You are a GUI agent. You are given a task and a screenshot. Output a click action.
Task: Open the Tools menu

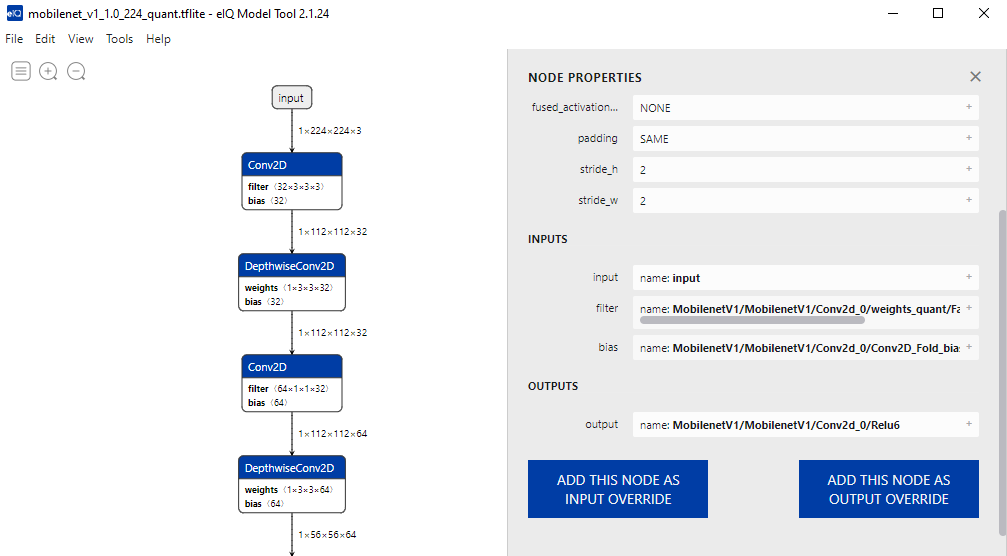coord(119,39)
